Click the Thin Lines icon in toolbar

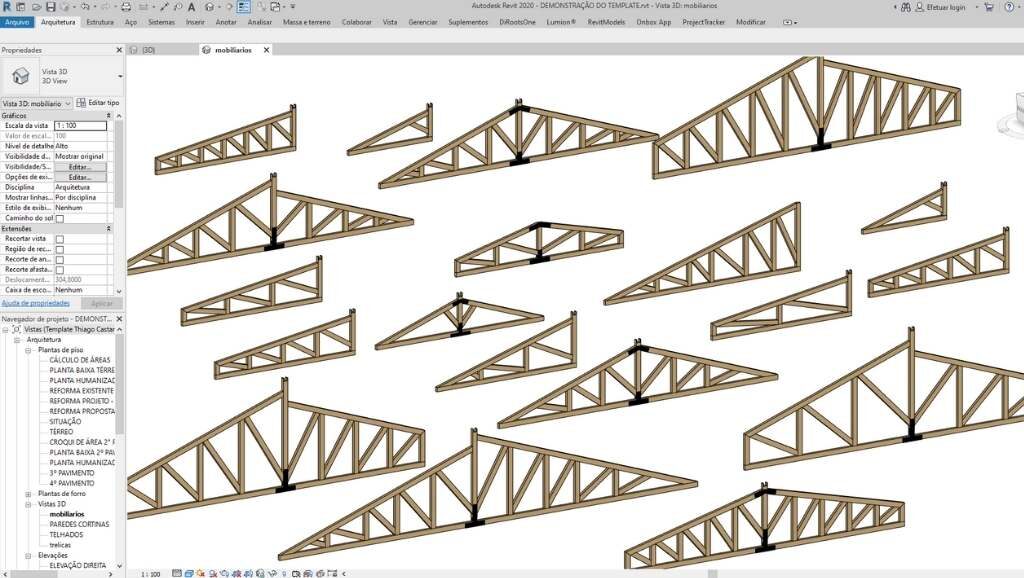point(244,7)
